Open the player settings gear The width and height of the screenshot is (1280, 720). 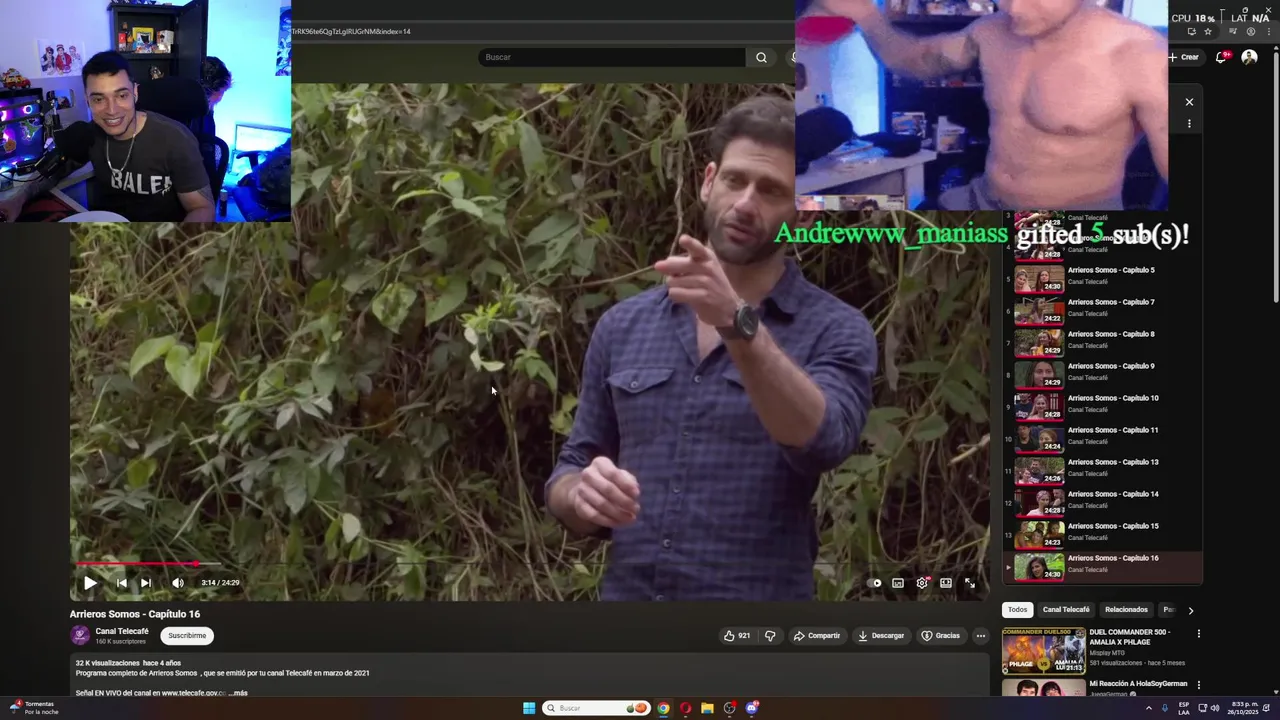pos(922,583)
